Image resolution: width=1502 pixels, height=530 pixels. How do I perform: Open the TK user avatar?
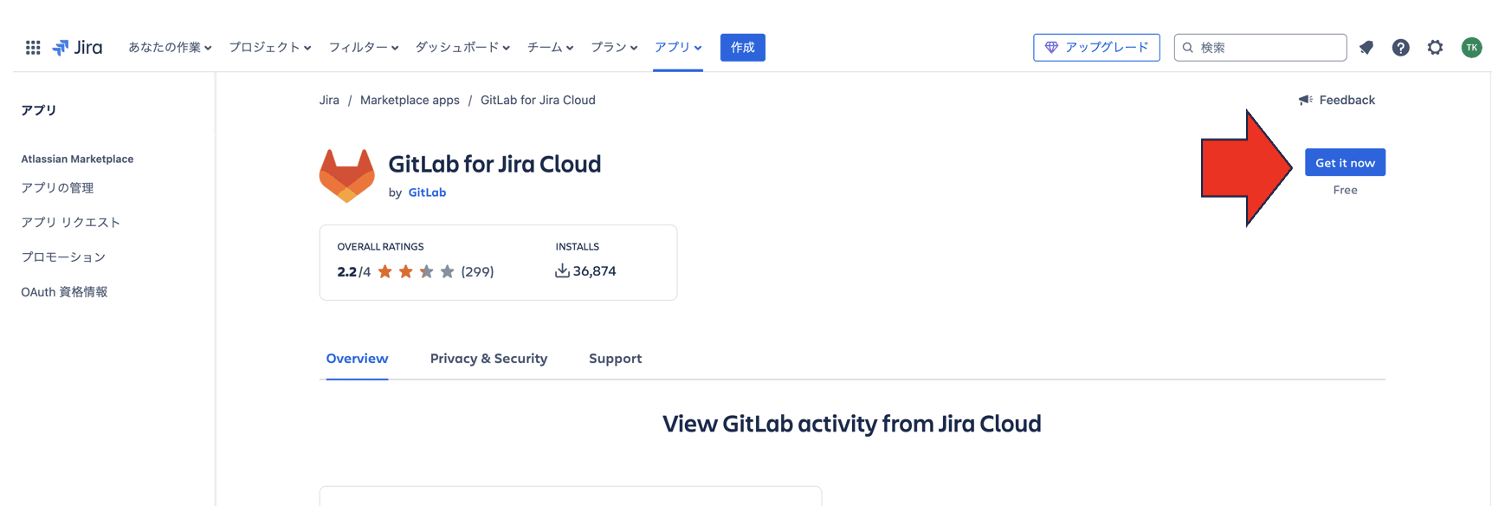point(1471,47)
